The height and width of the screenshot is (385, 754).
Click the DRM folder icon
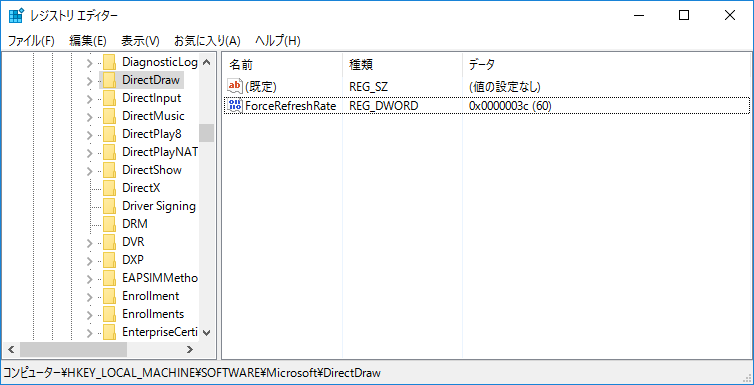point(110,224)
